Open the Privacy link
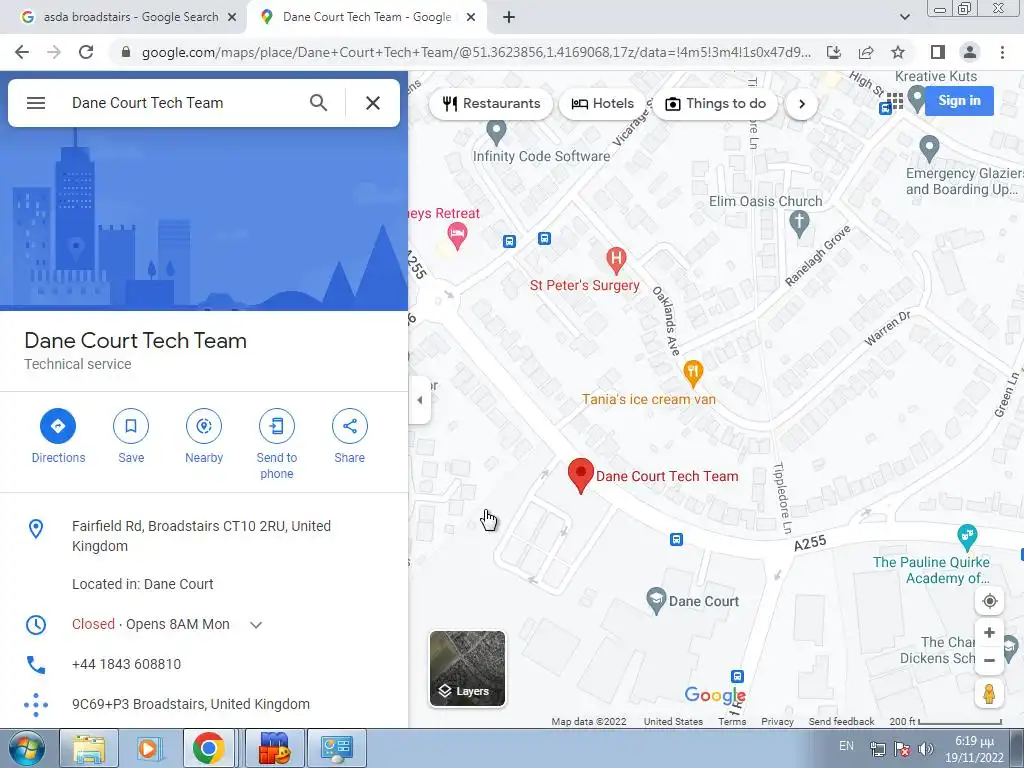 click(777, 721)
